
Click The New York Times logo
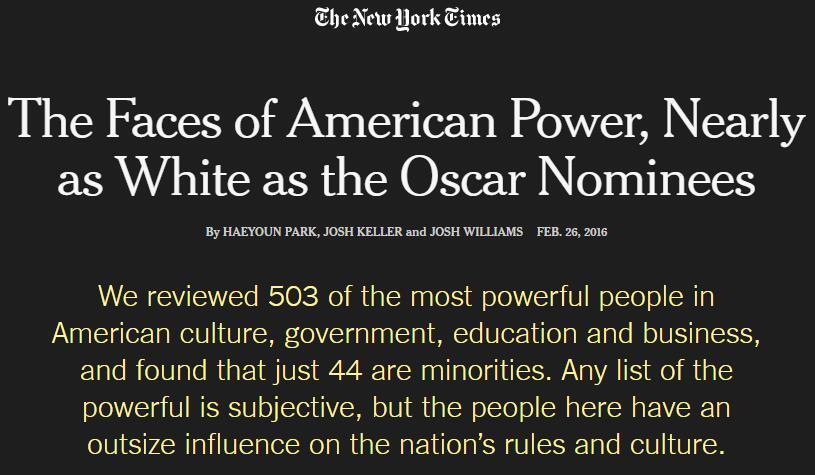tap(407, 18)
